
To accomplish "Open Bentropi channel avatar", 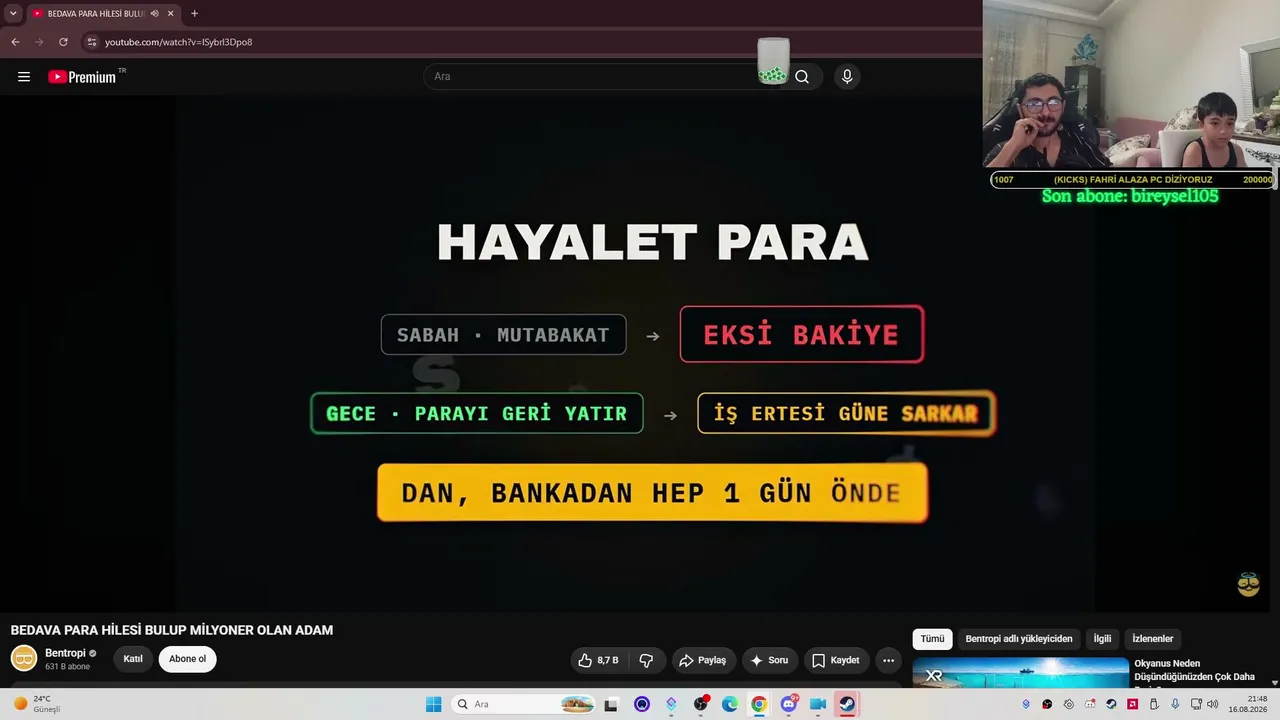I will [x=24, y=658].
